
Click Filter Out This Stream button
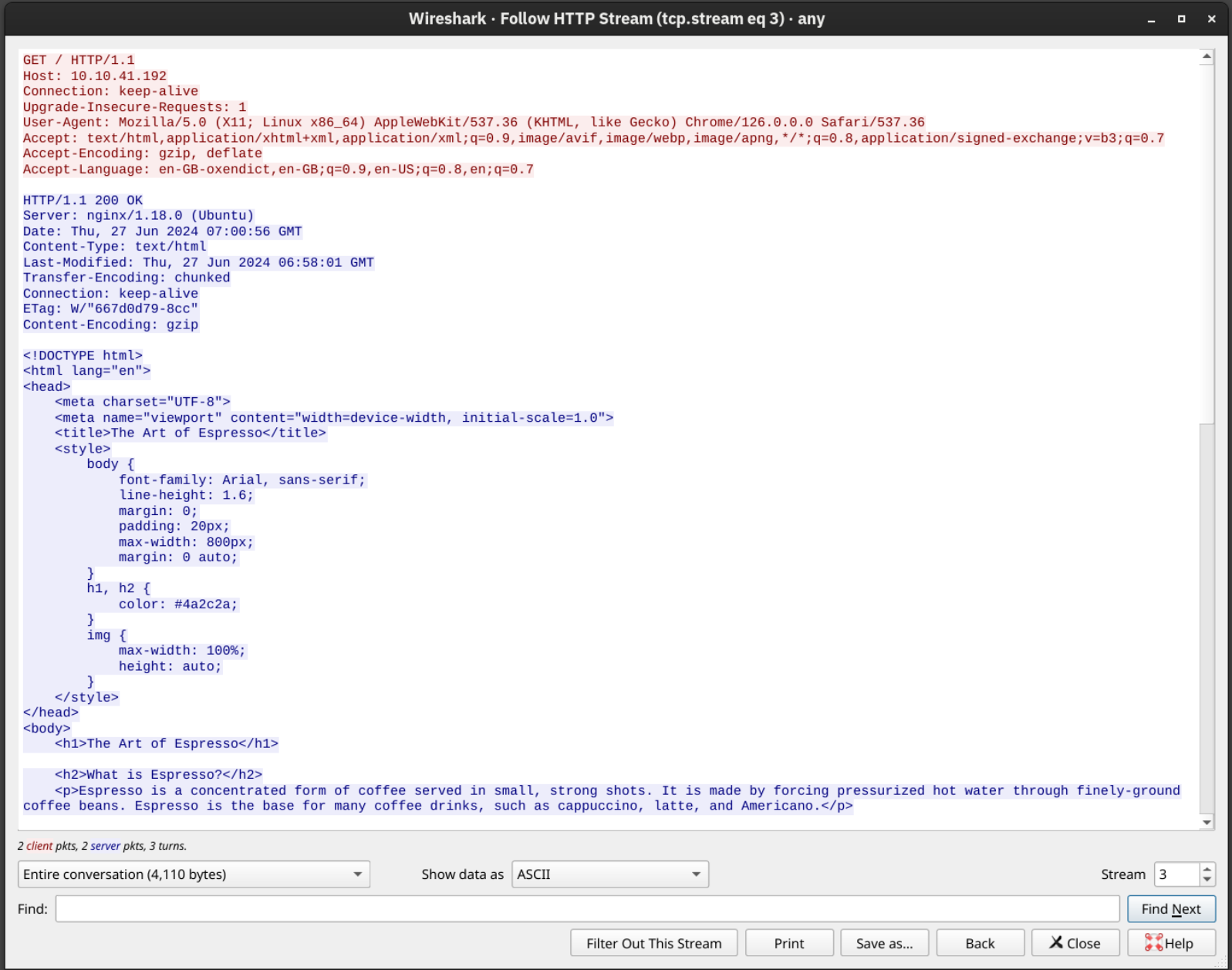(654, 943)
